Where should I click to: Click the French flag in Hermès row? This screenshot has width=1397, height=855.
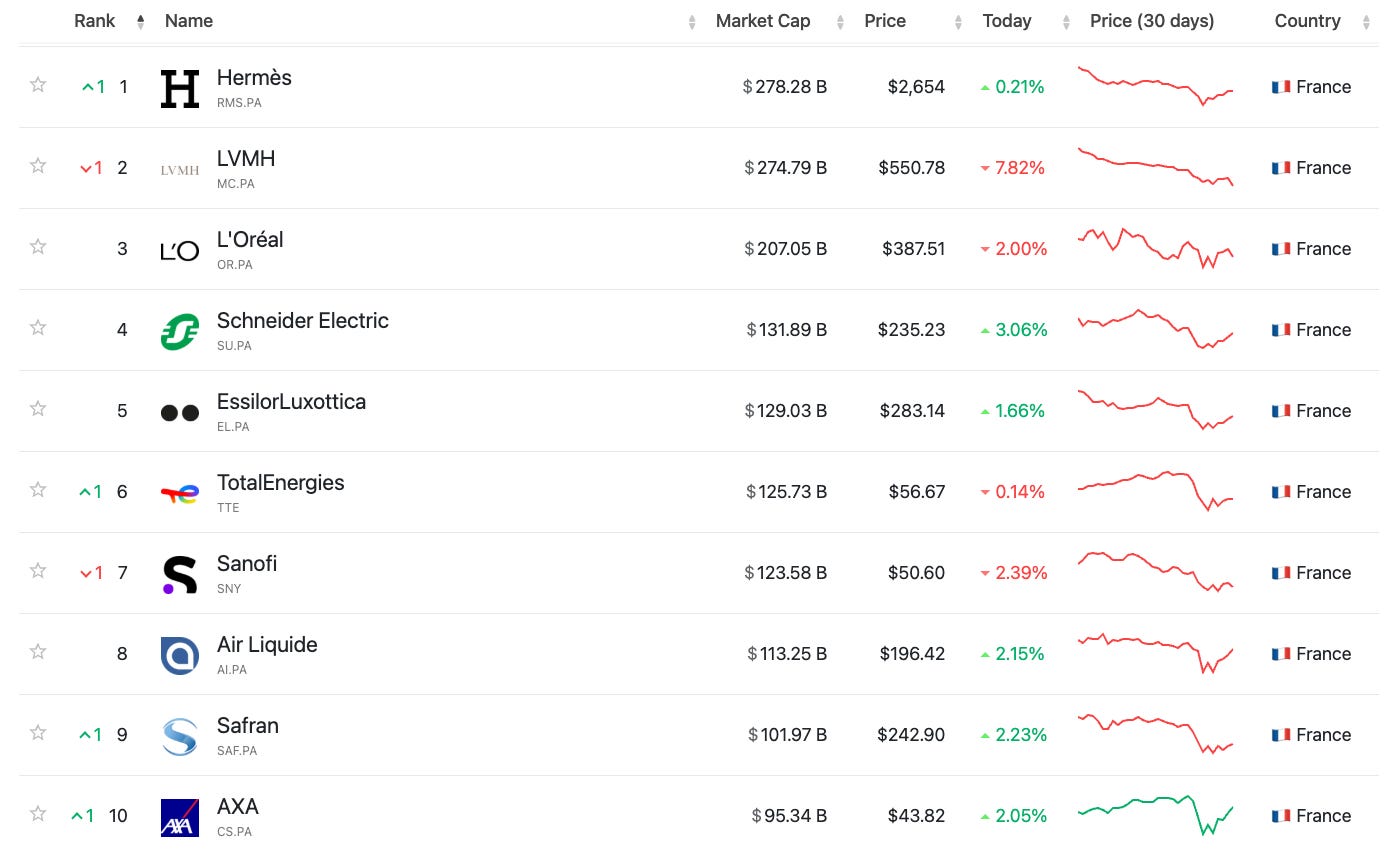point(1281,87)
